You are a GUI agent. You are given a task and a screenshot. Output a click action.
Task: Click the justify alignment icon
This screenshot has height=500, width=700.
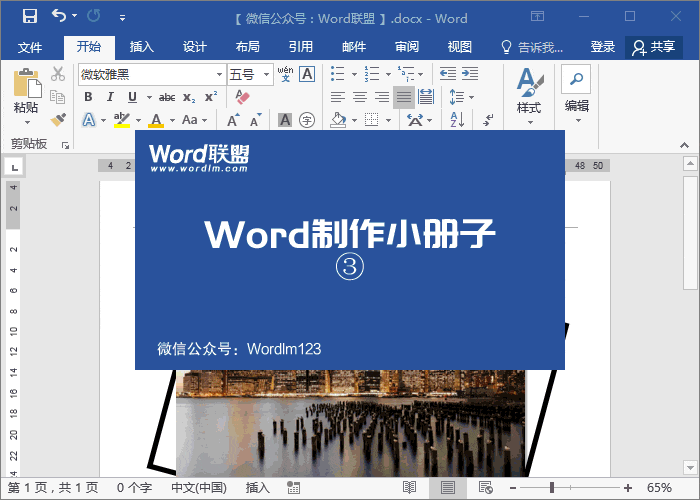point(404,97)
